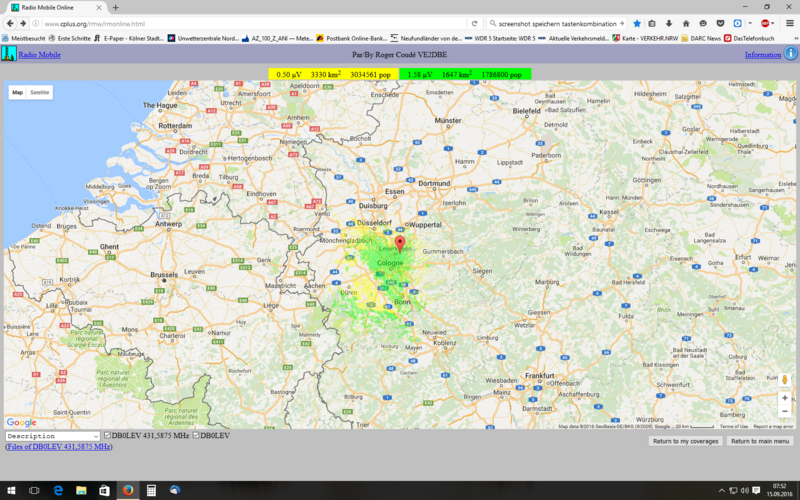Go back with browser back arrow

(10, 23)
